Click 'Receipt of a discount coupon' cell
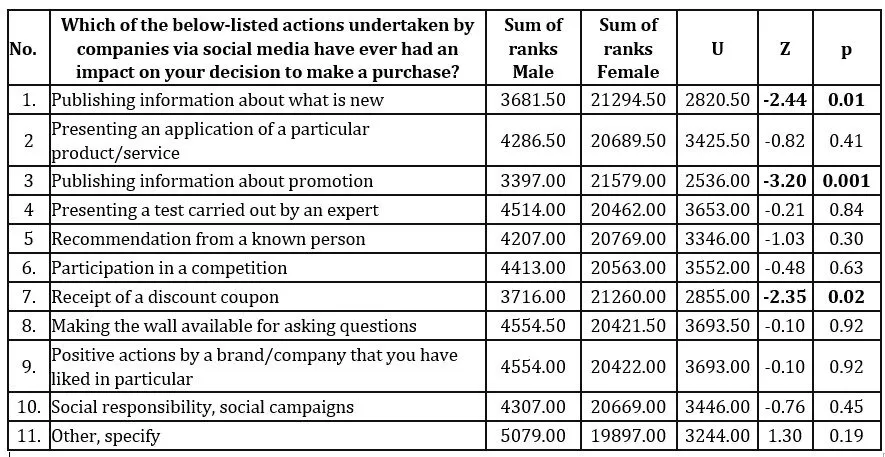The width and height of the screenshot is (885, 457). 165,297
